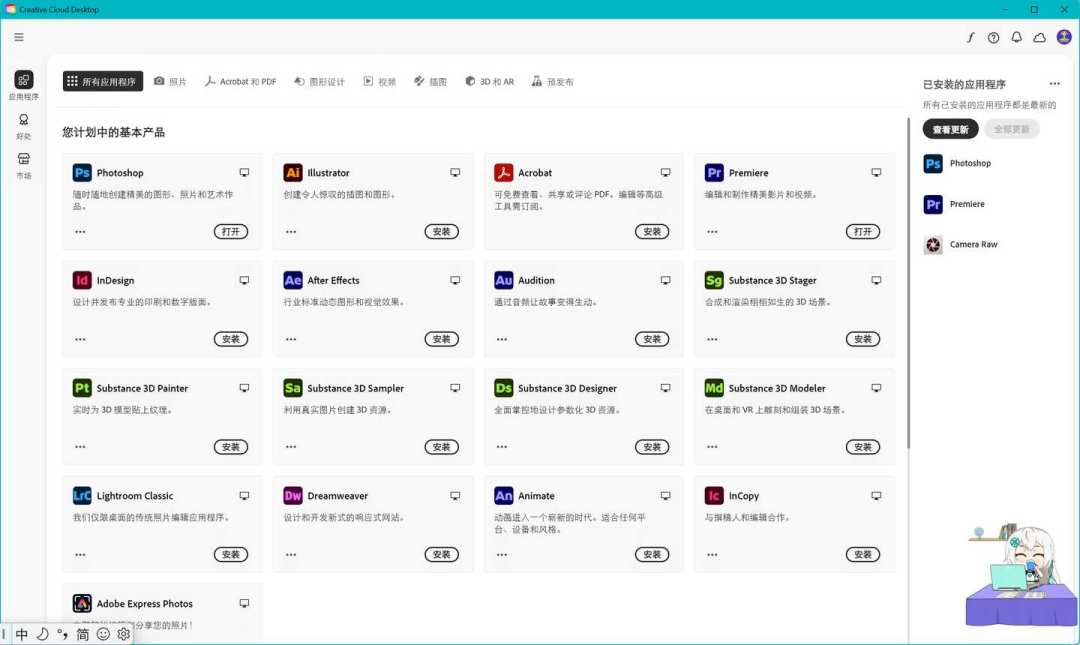
Task: Switch to the 视频 (Video) tab
Action: pos(380,81)
